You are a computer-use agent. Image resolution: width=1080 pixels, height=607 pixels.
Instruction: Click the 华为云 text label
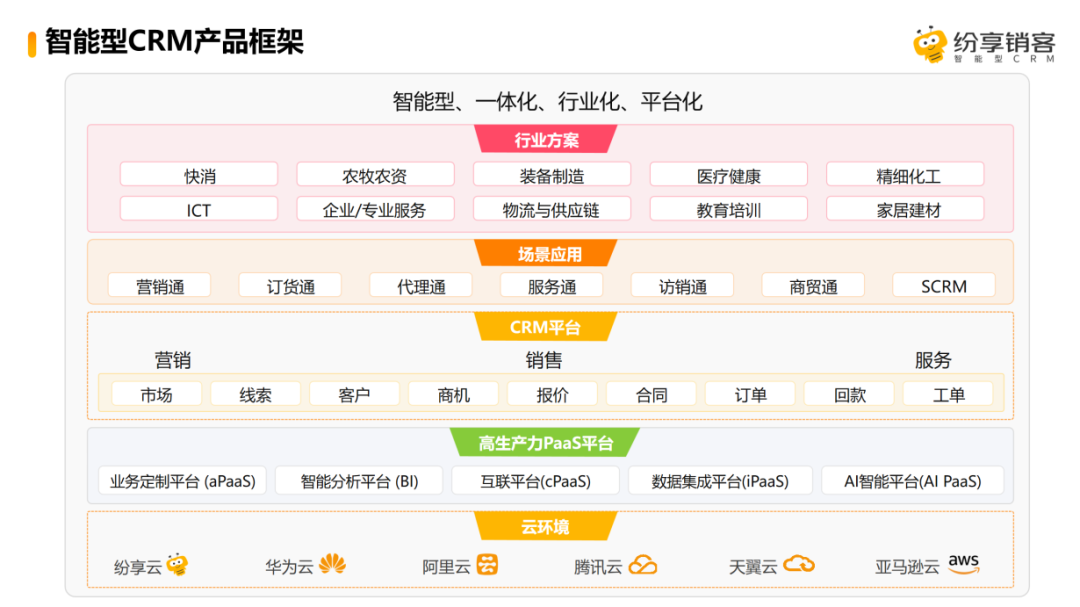click(289, 566)
